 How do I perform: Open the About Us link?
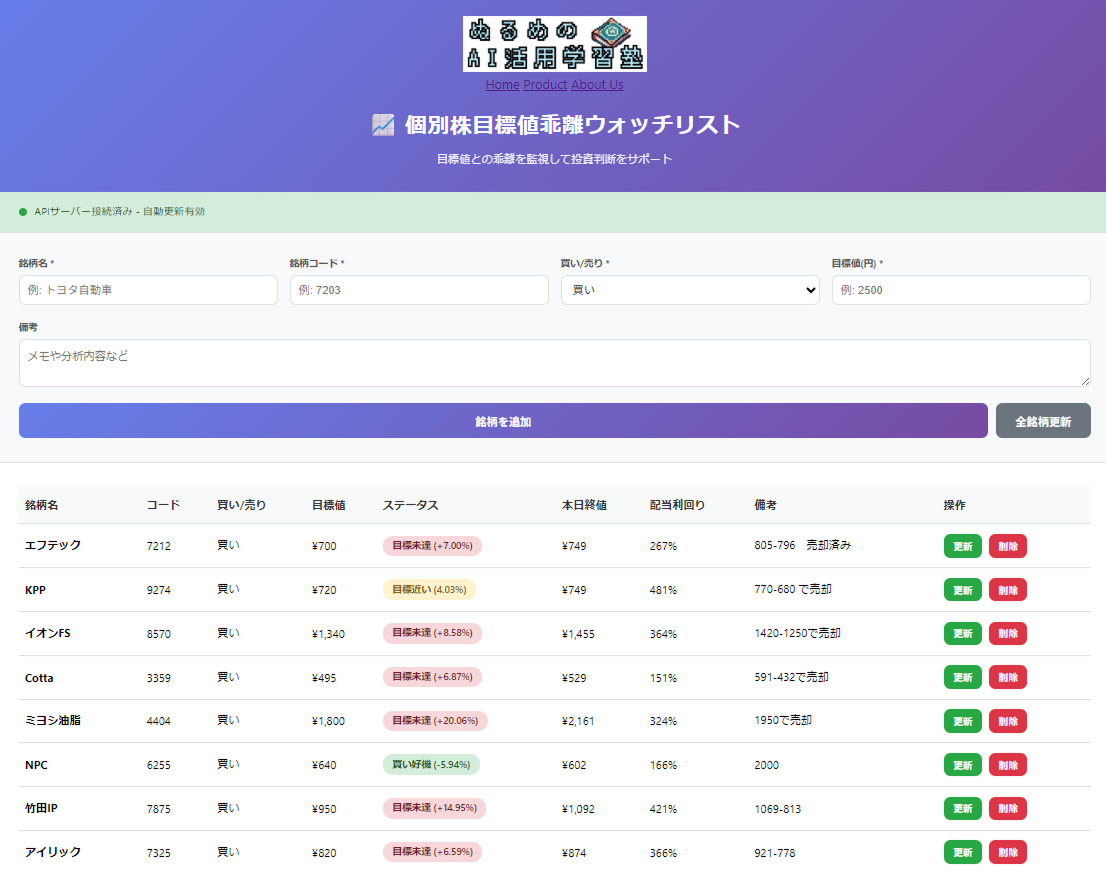tap(597, 85)
